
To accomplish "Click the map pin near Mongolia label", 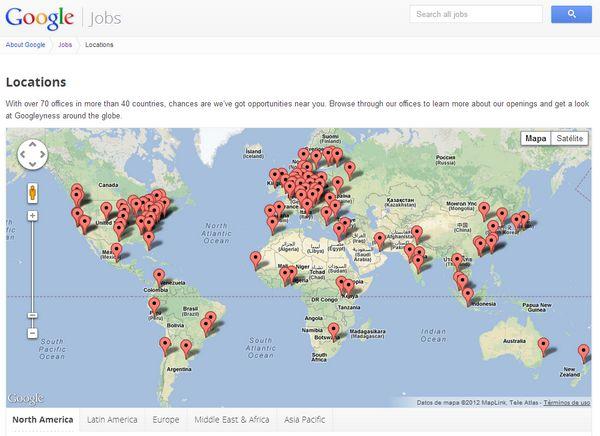I will tap(484, 211).
